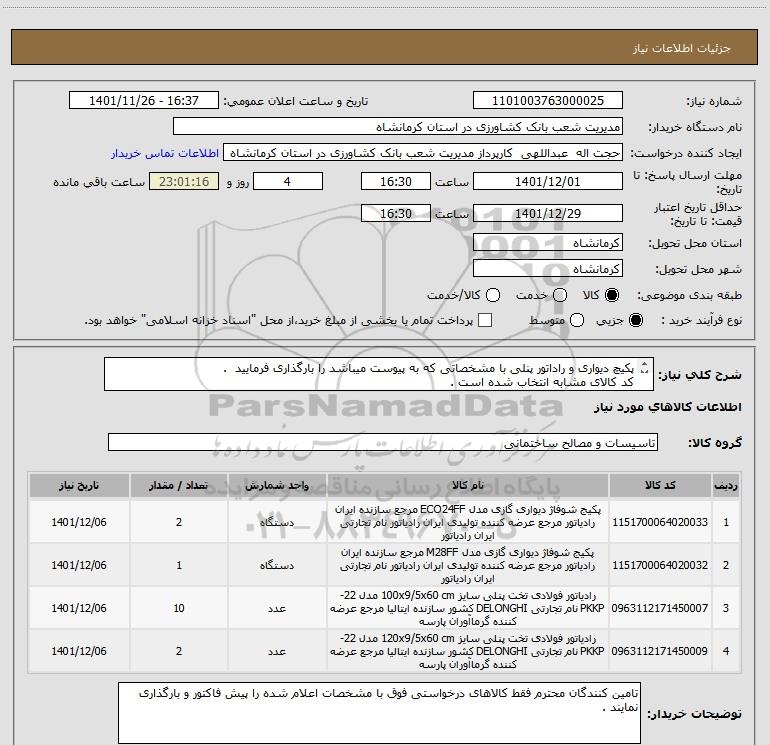The image size is (770, 745).
Task: Click the 100x9/5x60 cm radiator item name
Action: (468, 608)
